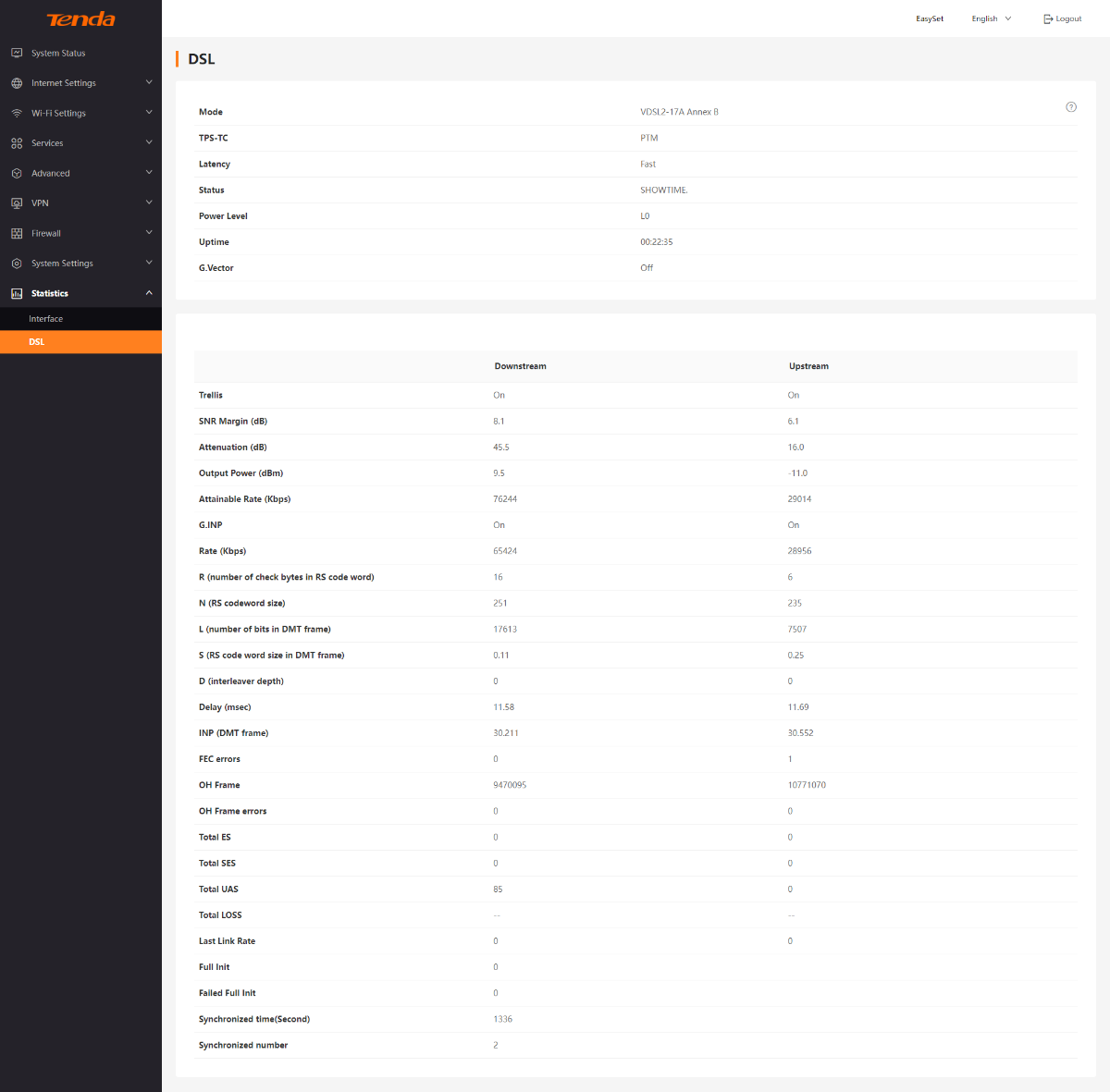The height and width of the screenshot is (1092, 1110).
Task: Click the upstream output power -11.0
Action: pos(797,473)
